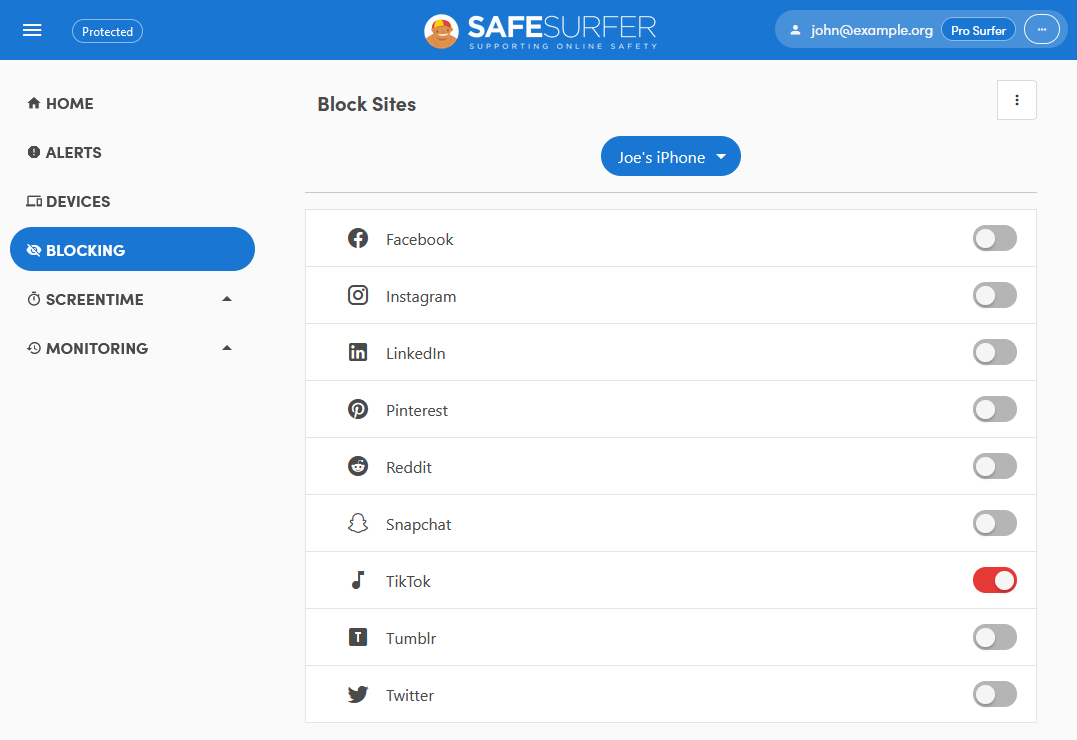The image size is (1077, 740).
Task: Click the Snapchat label text
Action: point(418,525)
